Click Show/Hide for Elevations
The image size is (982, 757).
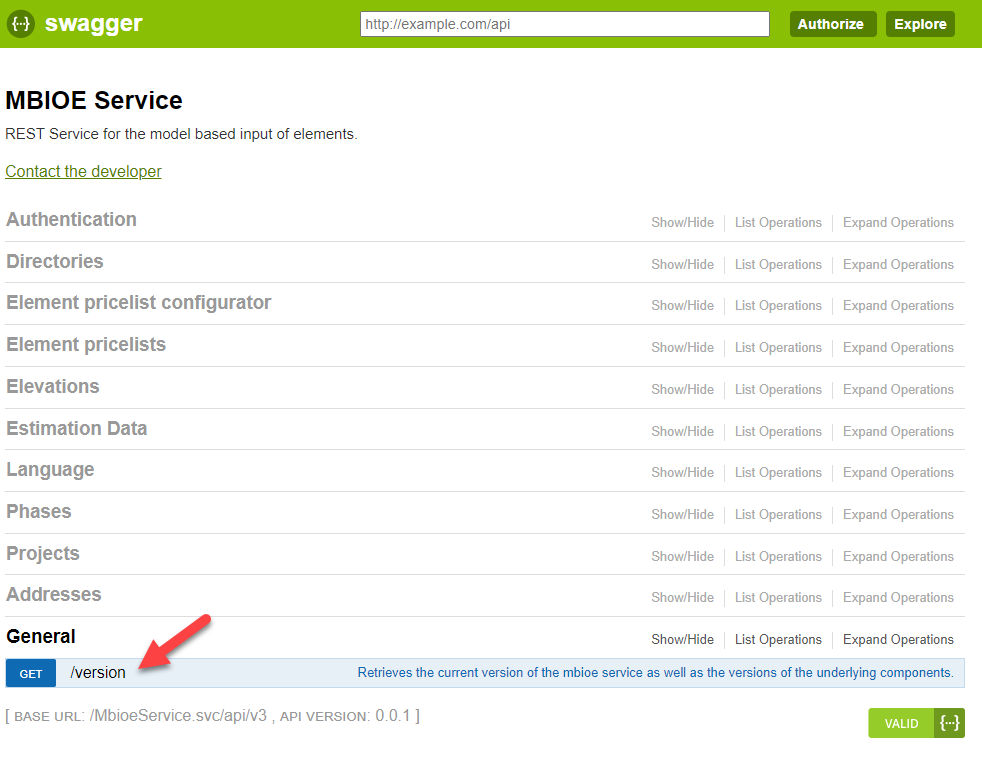tap(682, 389)
